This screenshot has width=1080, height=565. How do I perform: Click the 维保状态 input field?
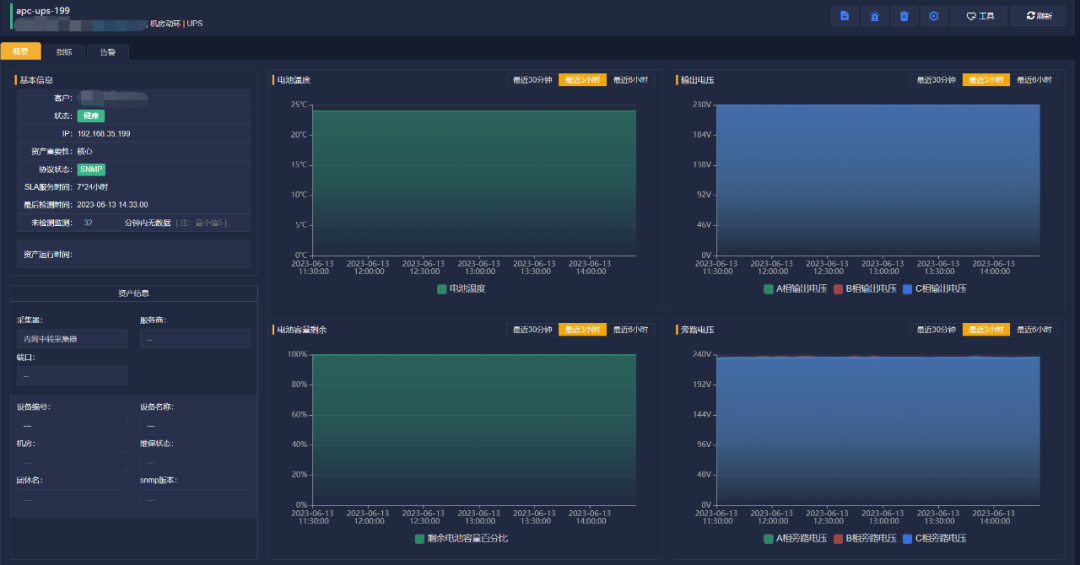coord(195,462)
